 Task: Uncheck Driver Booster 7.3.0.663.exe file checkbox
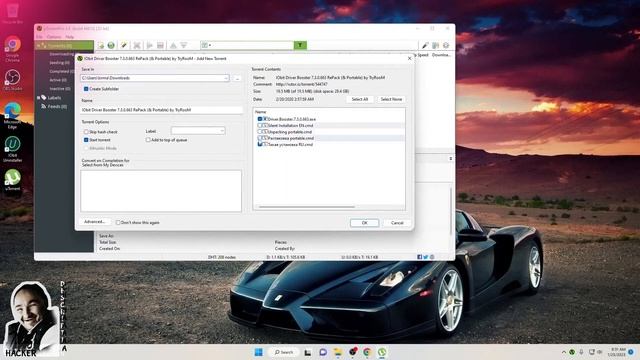[x=260, y=119]
